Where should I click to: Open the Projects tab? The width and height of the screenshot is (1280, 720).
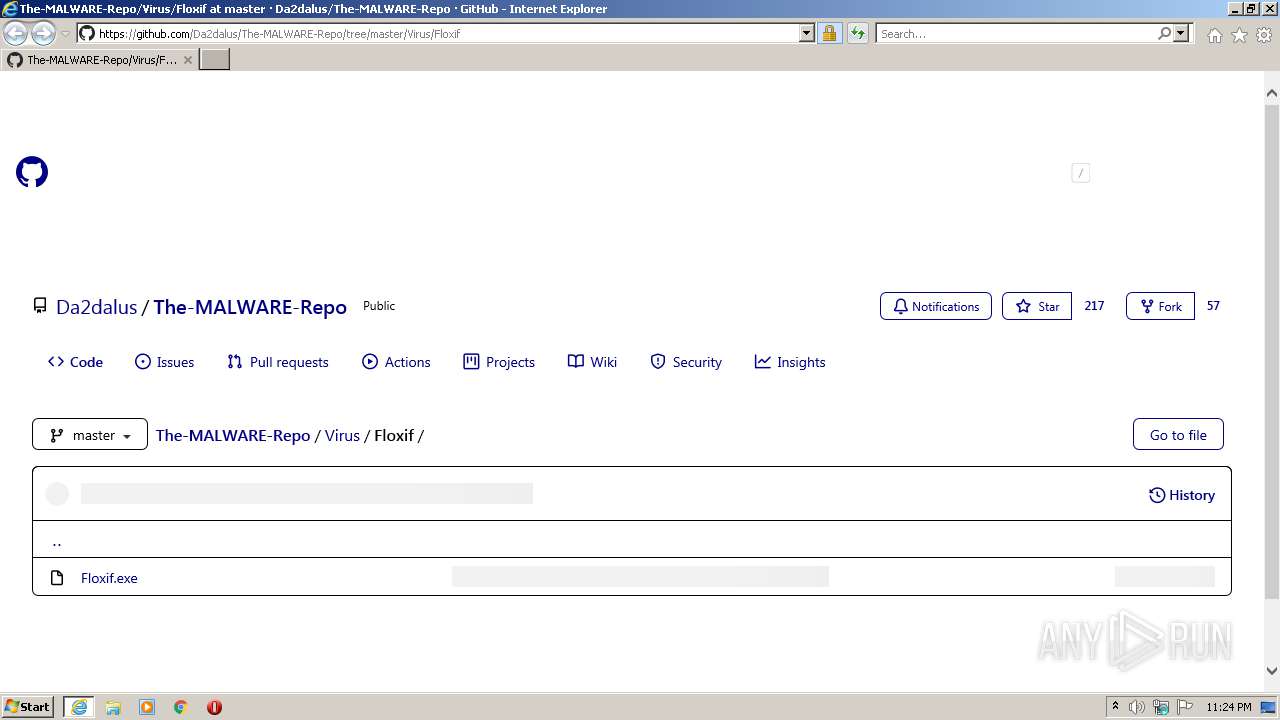tap(499, 362)
